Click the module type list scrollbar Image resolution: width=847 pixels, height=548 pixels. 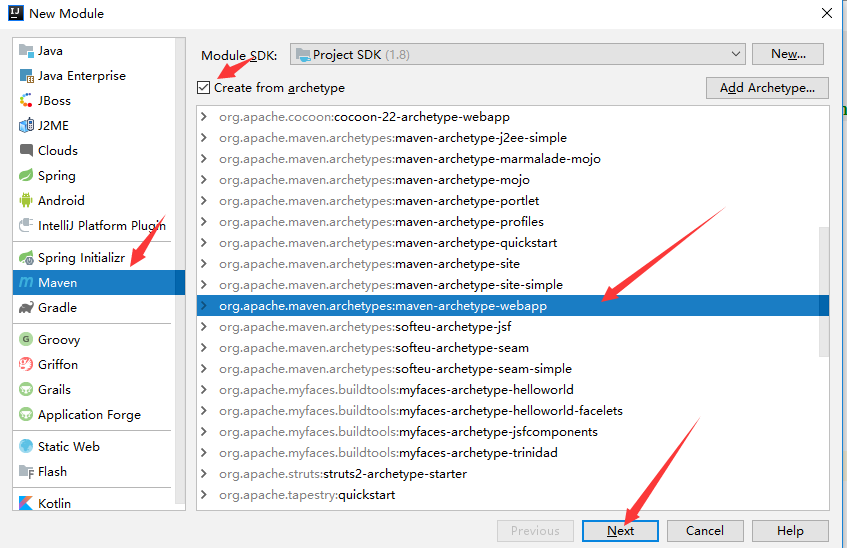coord(180,270)
